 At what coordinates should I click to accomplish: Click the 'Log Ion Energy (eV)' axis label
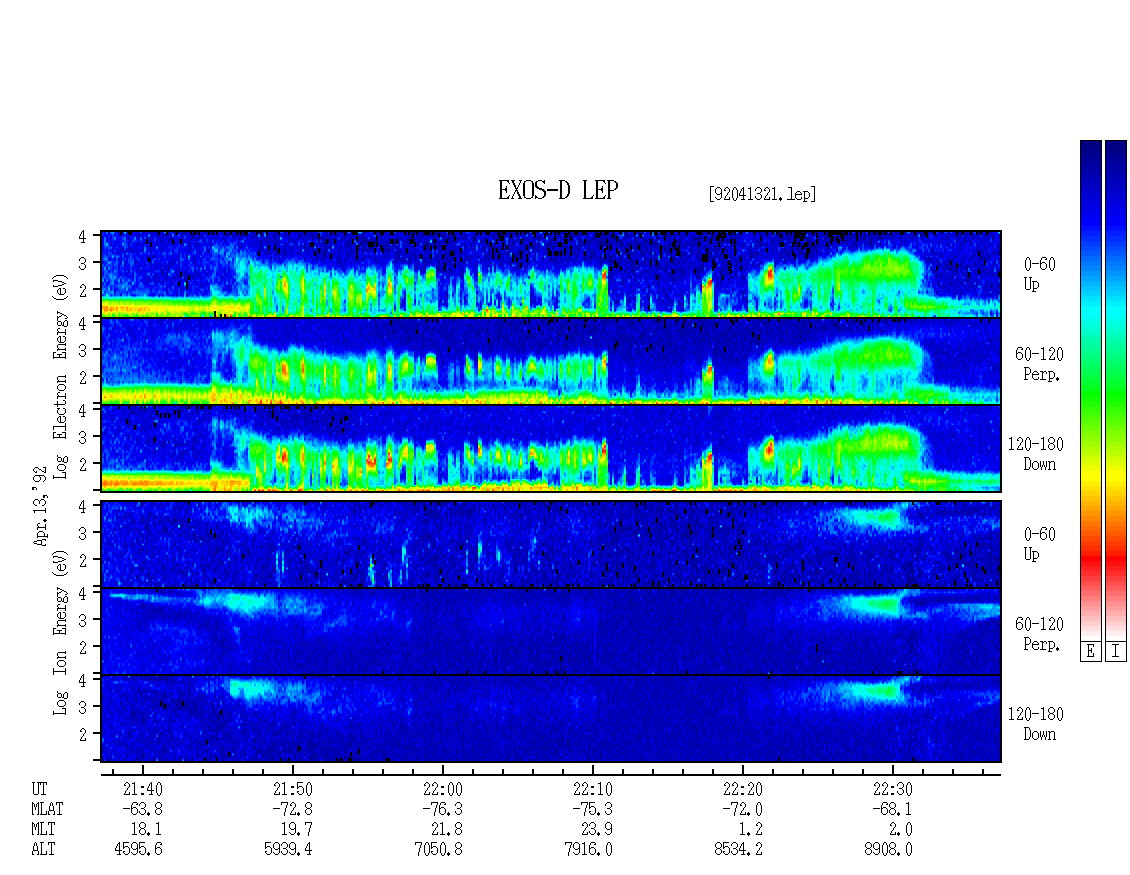click(61, 633)
